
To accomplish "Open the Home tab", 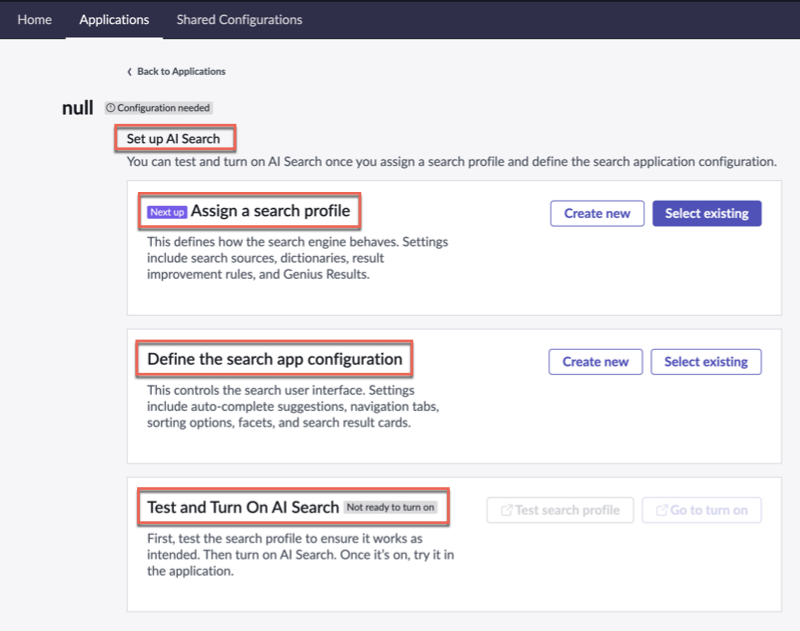I will click(34, 19).
